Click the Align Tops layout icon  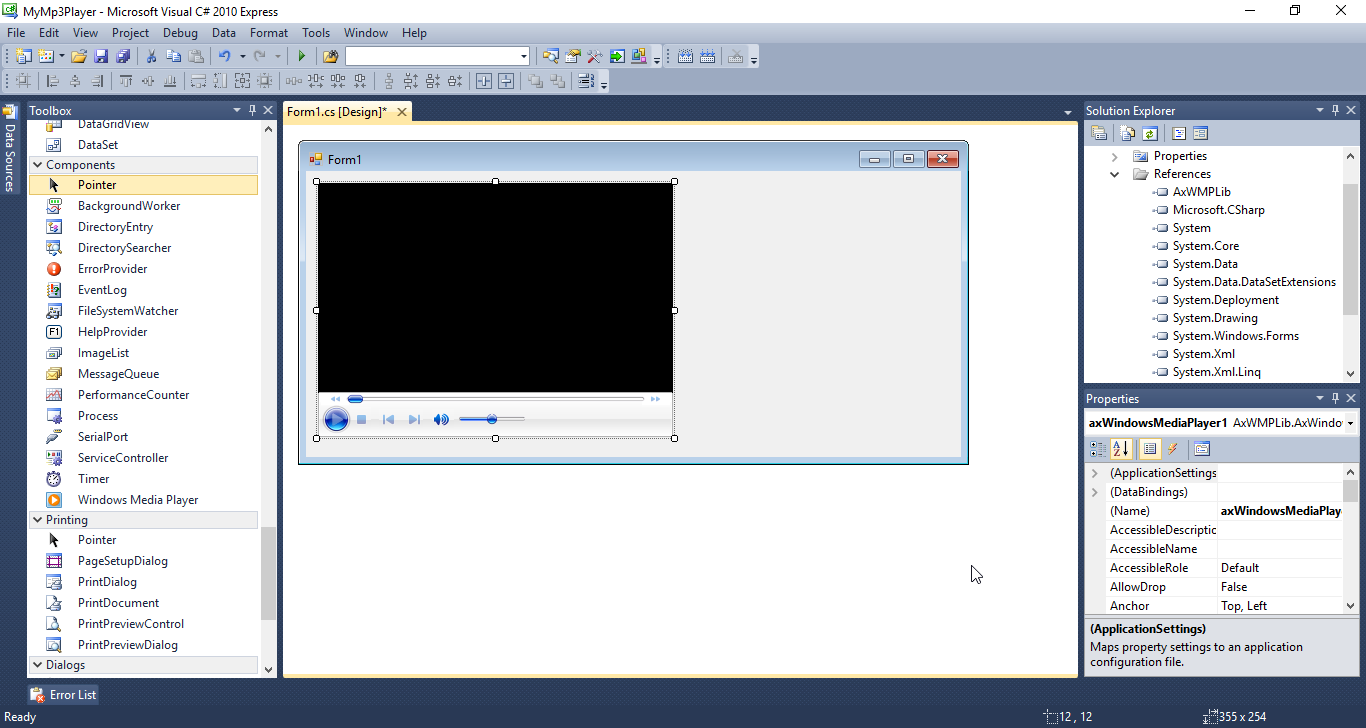pos(126,81)
